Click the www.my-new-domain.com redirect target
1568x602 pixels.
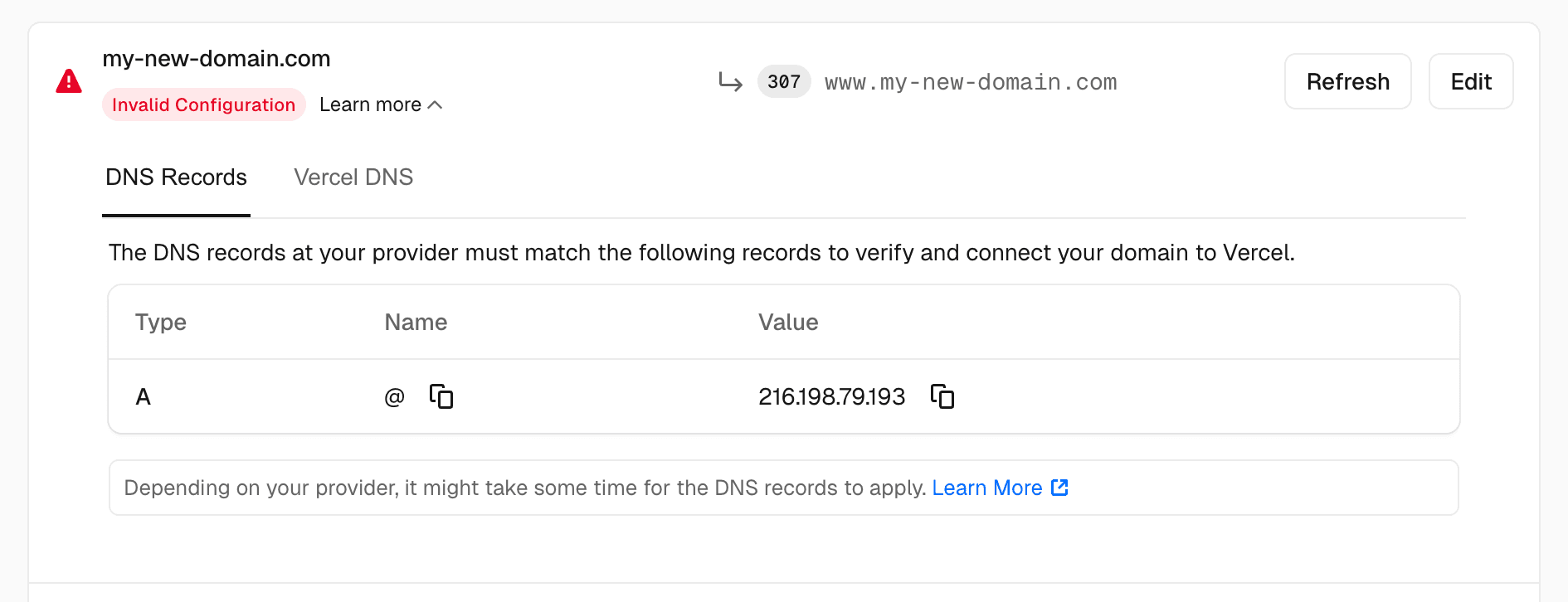[970, 81]
